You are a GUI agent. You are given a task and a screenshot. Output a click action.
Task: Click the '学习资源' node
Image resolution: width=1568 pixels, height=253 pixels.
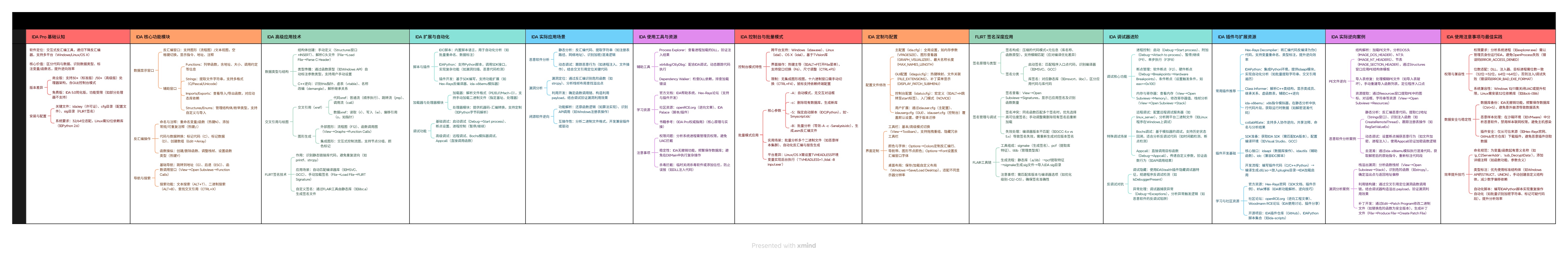[x=643, y=110]
